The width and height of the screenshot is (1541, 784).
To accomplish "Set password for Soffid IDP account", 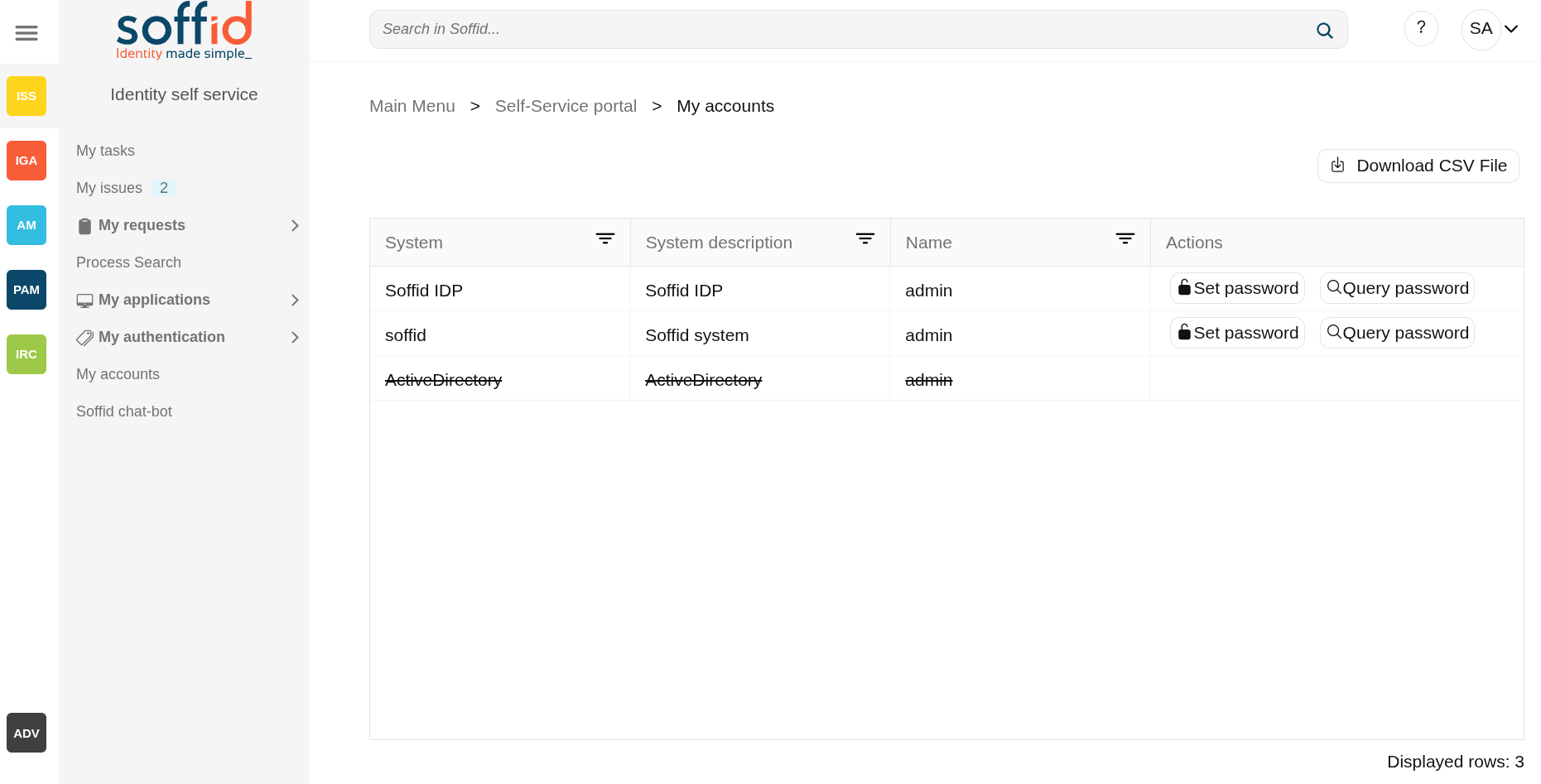I will pos(1237,288).
